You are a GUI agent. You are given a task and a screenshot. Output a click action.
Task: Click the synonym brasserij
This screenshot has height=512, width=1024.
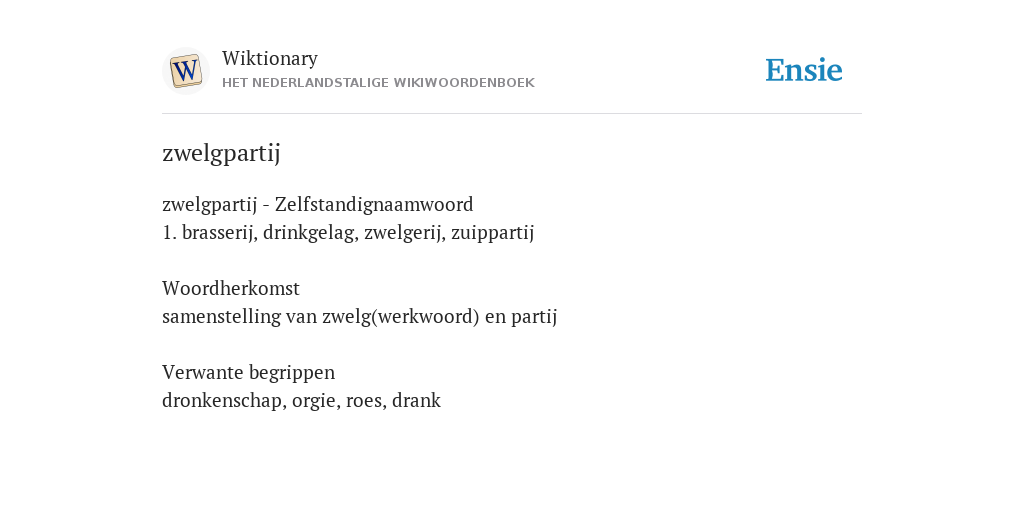(219, 233)
